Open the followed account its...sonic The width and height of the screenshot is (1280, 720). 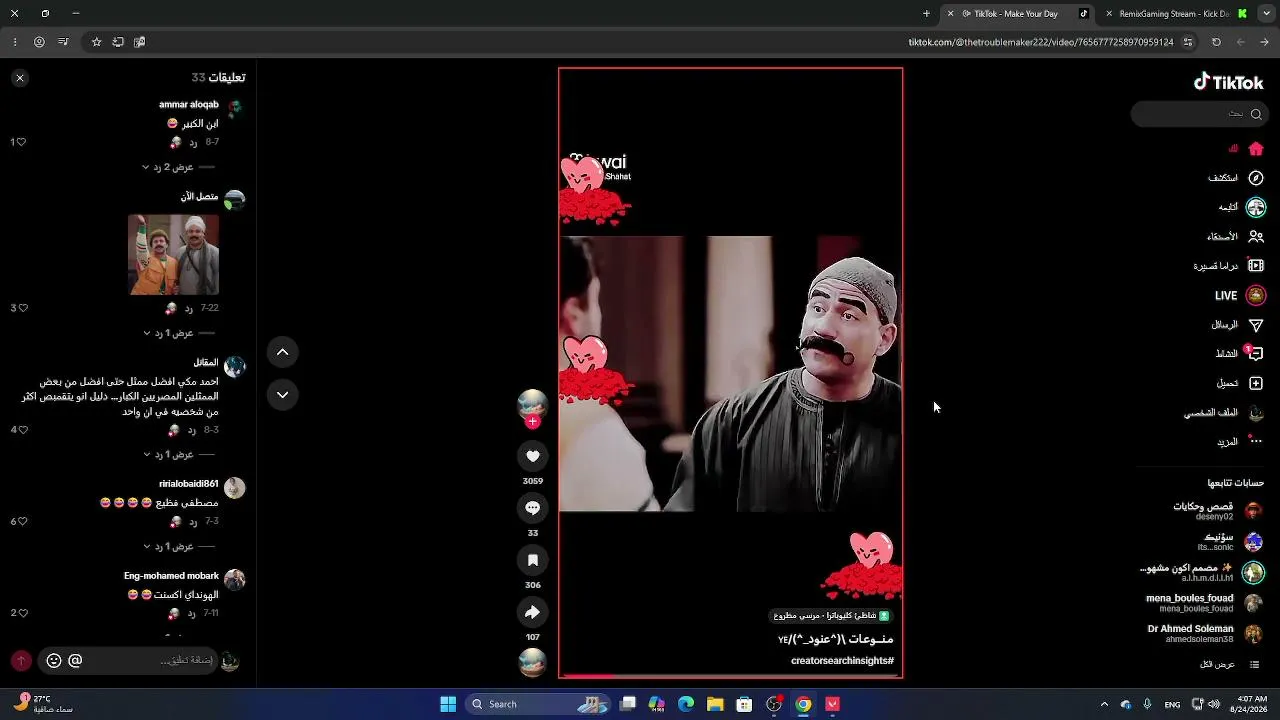(1230, 542)
